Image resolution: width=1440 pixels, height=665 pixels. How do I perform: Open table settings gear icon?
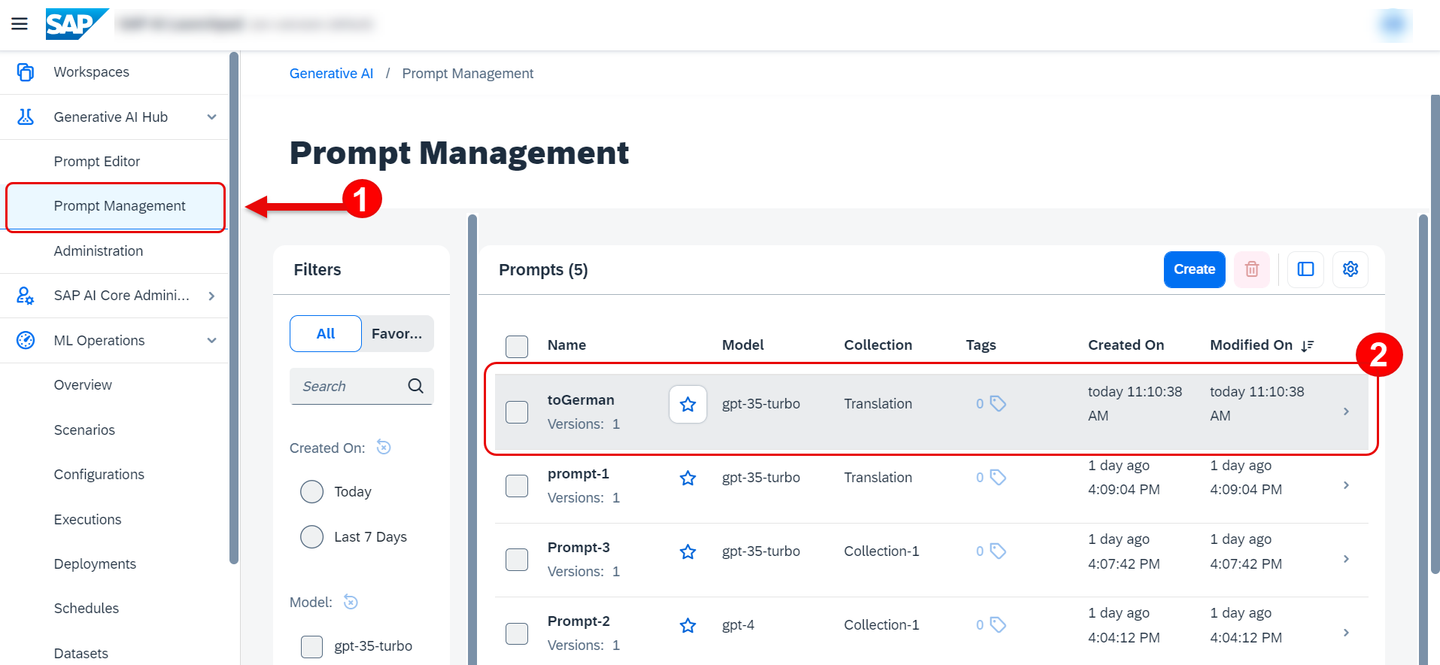pyautogui.click(x=1350, y=269)
